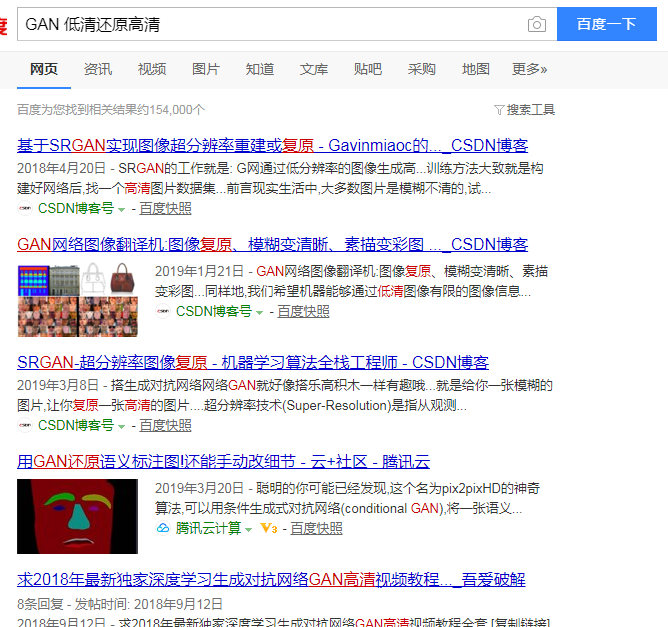Expand dropdown arrow under SRGAN-超分辨率 result
668x627 pixels.
121,426
